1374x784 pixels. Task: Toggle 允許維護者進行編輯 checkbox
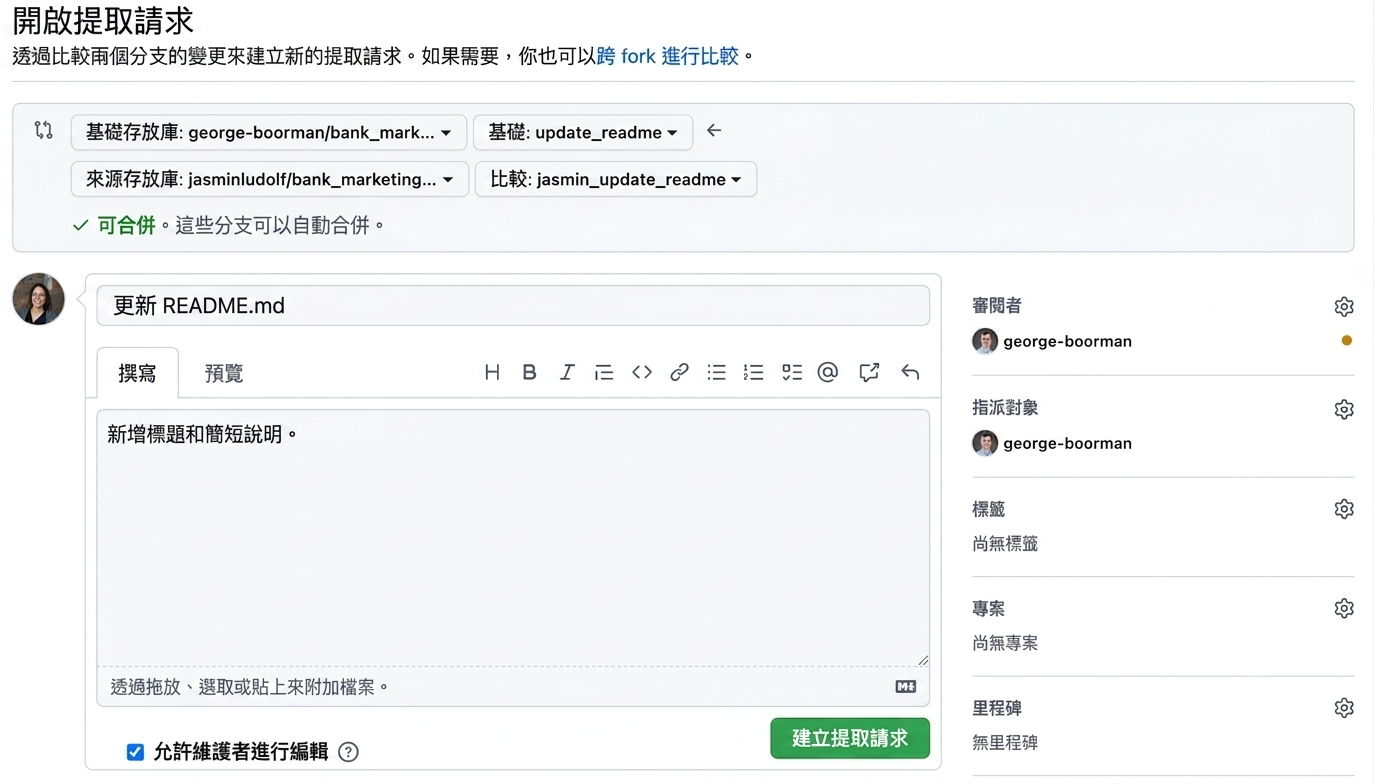(135, 752)
